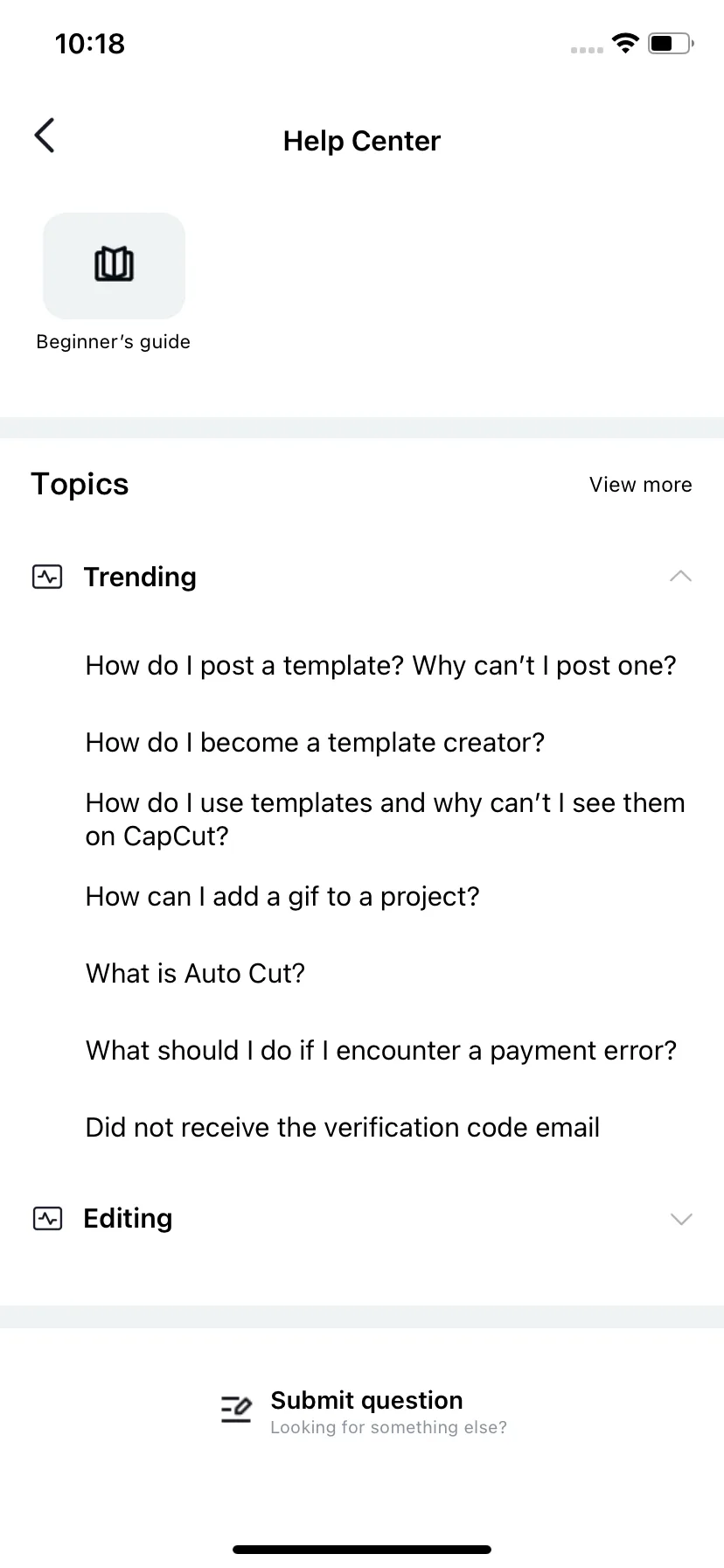The height and width of the screenshot is (1568, 724).
Task: Tap the Submit question pencil icon
Action: (x=236, y=1408)
